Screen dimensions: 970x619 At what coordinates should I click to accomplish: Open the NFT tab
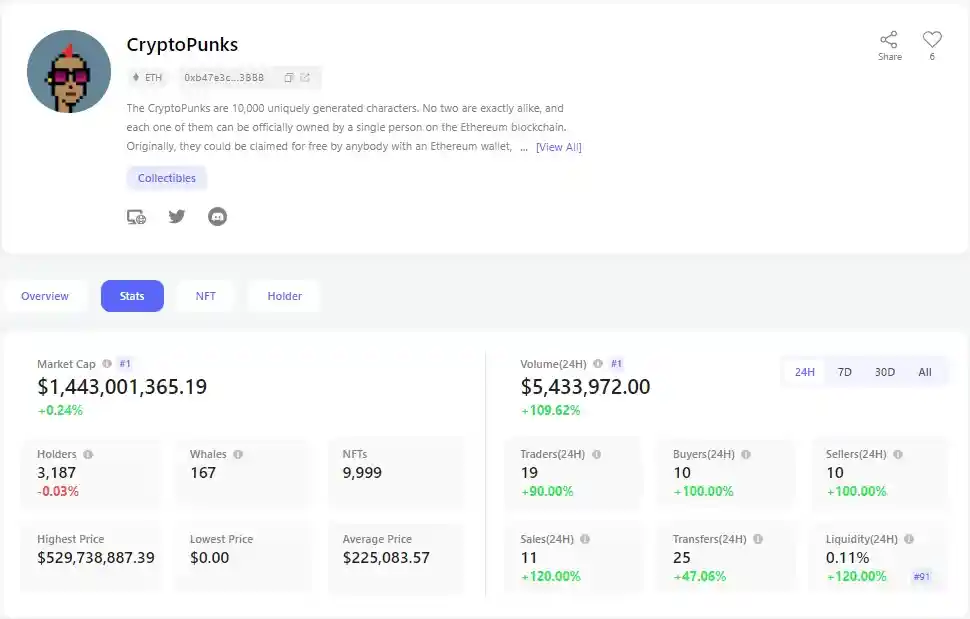(x=205, y=295)
